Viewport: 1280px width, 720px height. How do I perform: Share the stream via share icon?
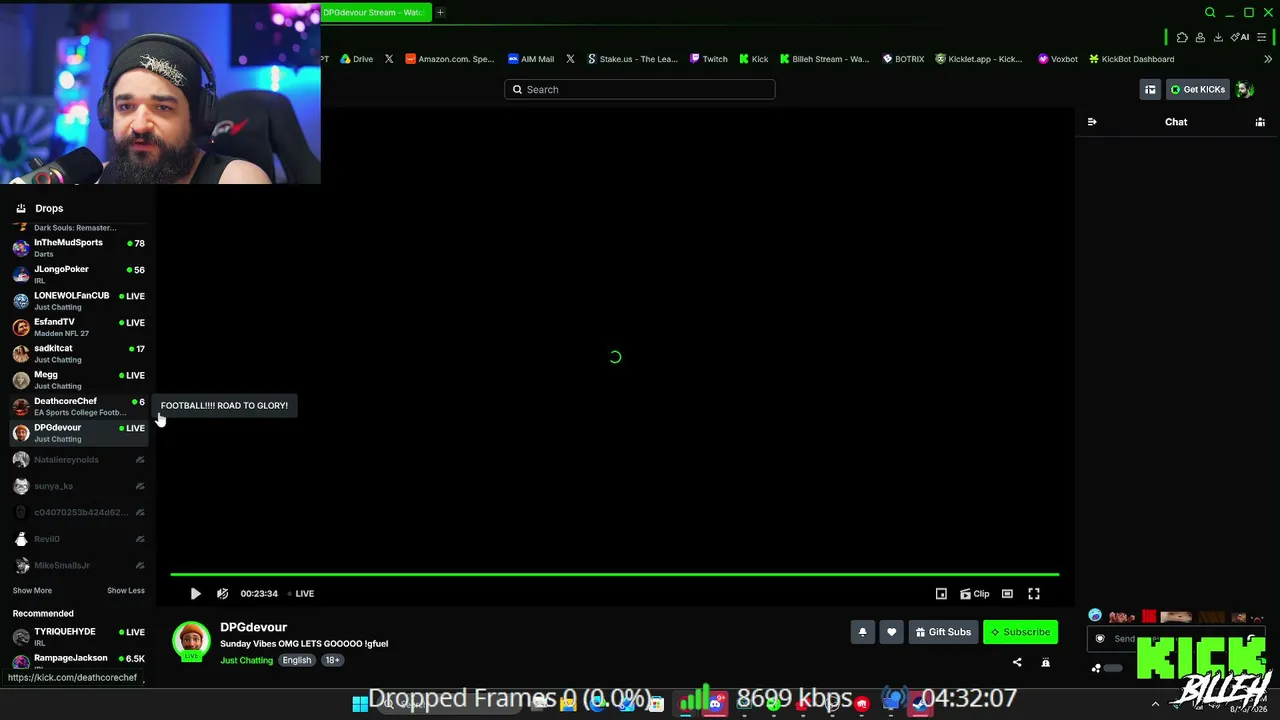point(1017,662)
